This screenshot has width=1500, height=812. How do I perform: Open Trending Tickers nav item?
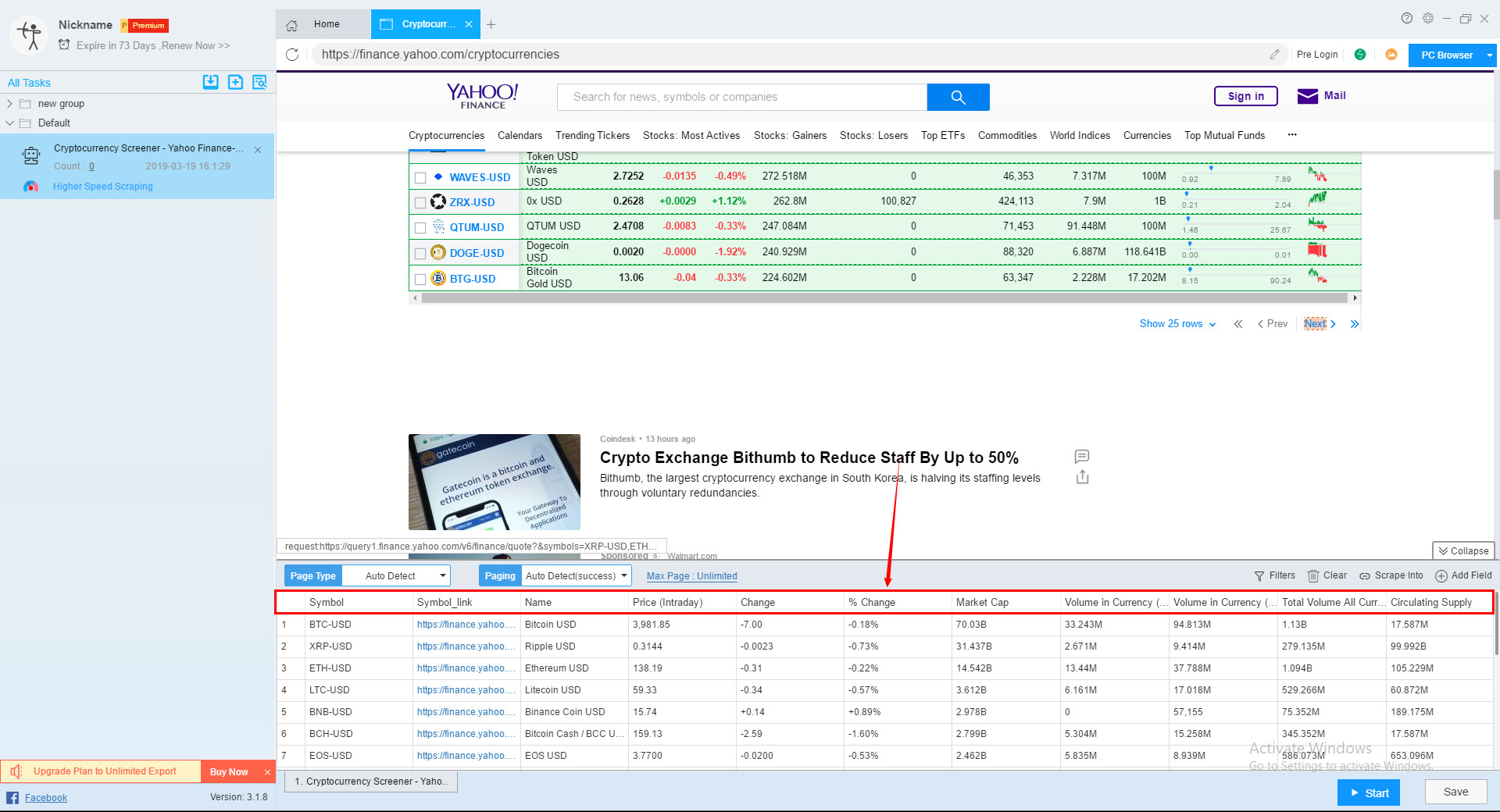click(x=592, y=136)
